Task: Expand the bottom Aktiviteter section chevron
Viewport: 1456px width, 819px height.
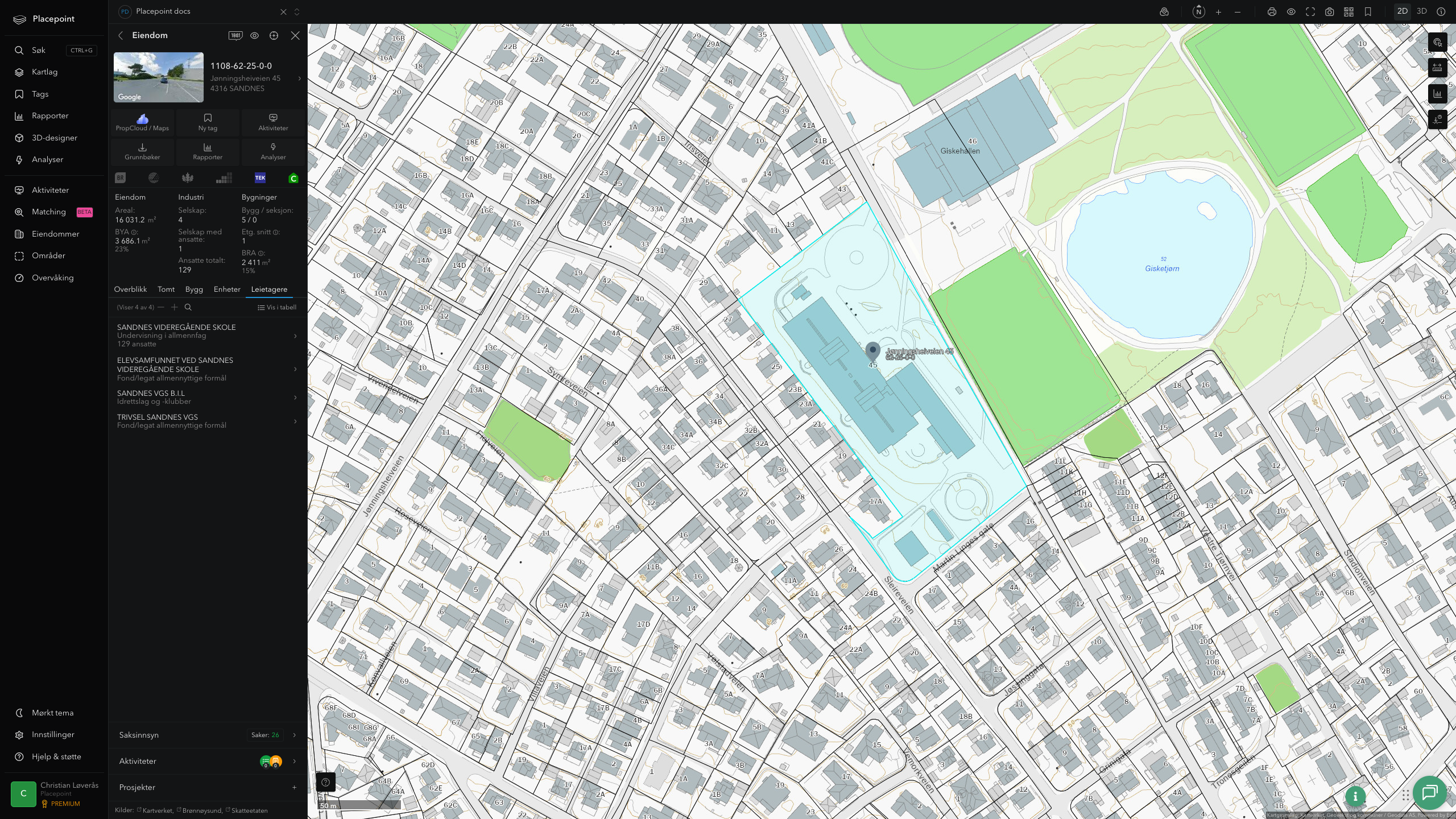Action: [x=294, y=761]
